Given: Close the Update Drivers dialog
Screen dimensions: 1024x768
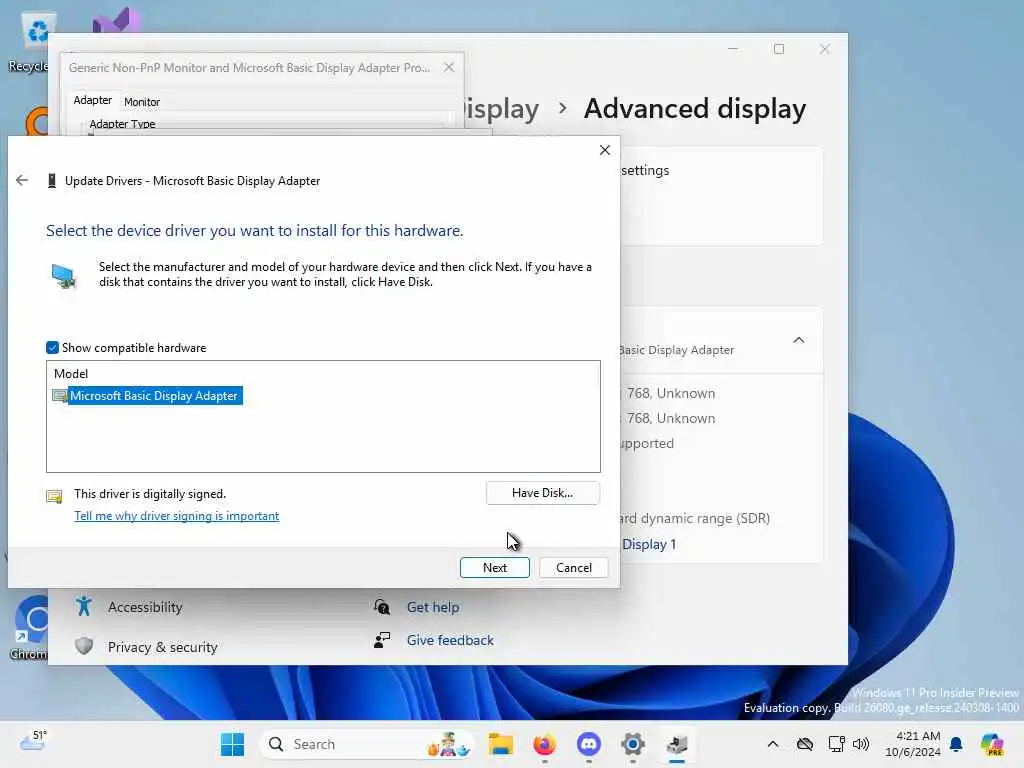Looking at the screenshot, I should [x=605, y=150].
